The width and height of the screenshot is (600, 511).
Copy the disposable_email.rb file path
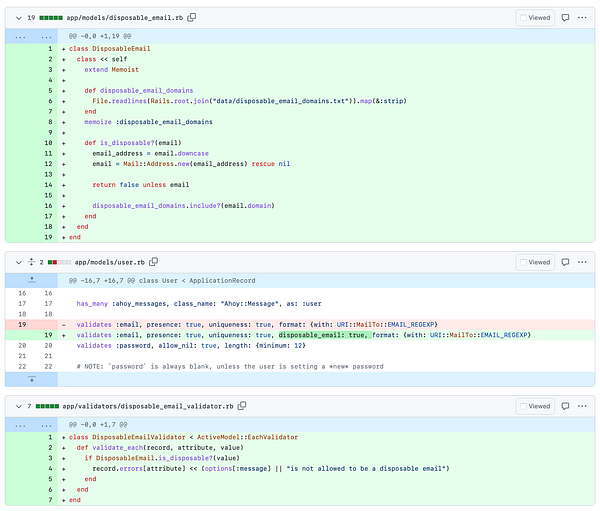click(x=192, y=18)
